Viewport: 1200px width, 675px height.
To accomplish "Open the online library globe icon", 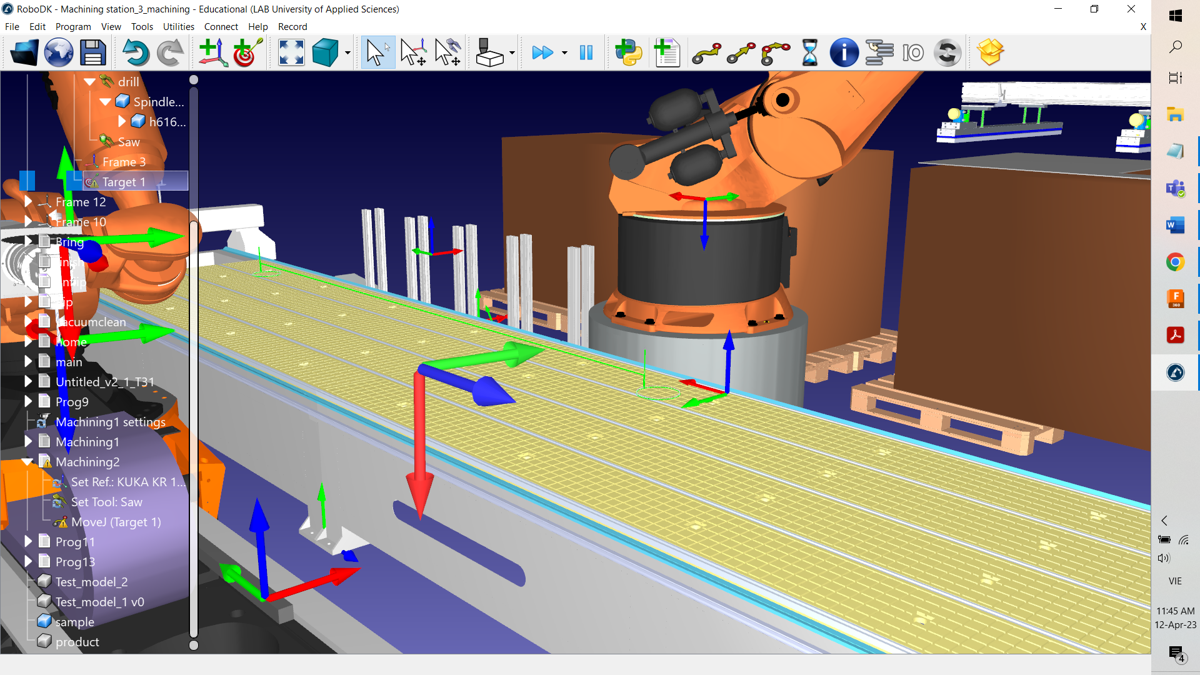I will coord(58,52).
